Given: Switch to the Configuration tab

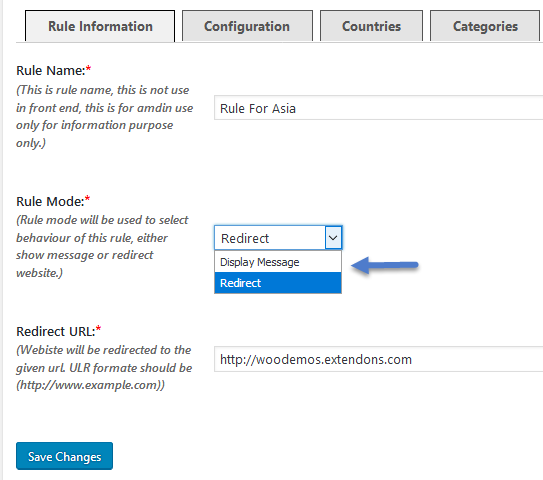Looking at the screenshot, I should [x=247, y=26].
